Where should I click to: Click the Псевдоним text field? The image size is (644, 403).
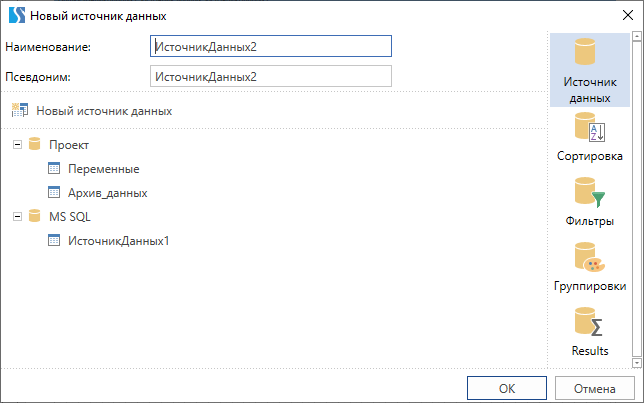[x=269, y=76]
